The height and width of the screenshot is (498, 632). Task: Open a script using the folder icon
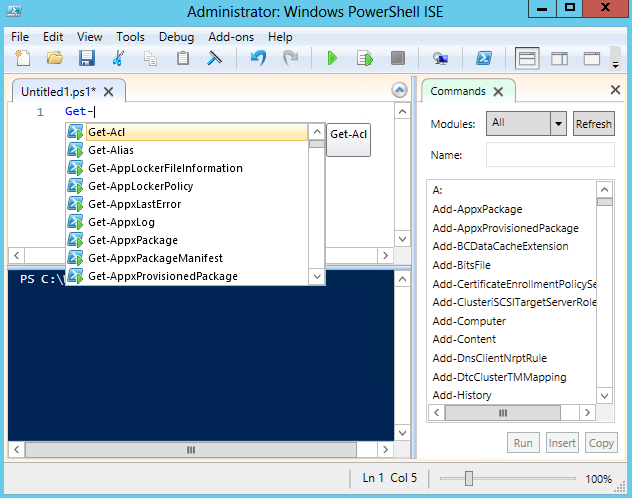pos(54,58)
